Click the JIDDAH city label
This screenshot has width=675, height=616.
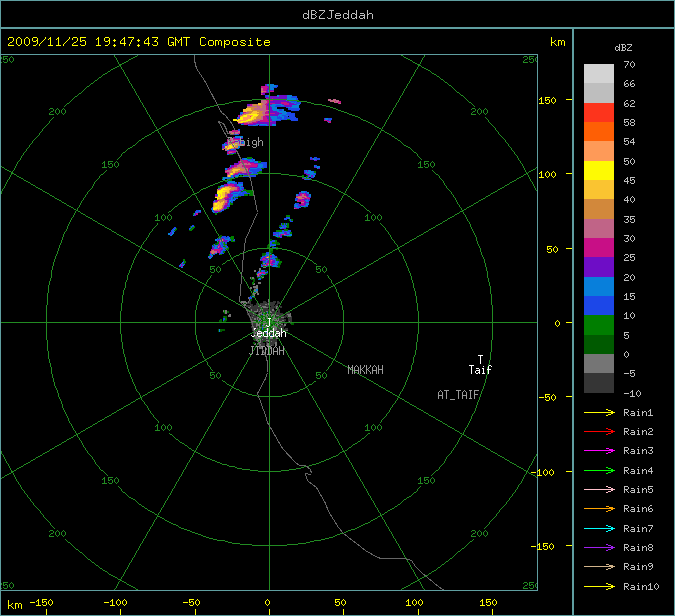pos(267,351)
